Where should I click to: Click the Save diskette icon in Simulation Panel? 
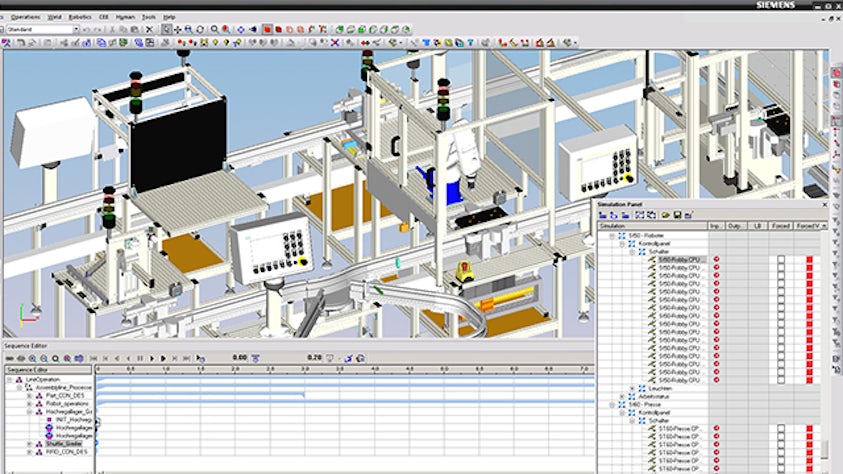click(677, 215)
